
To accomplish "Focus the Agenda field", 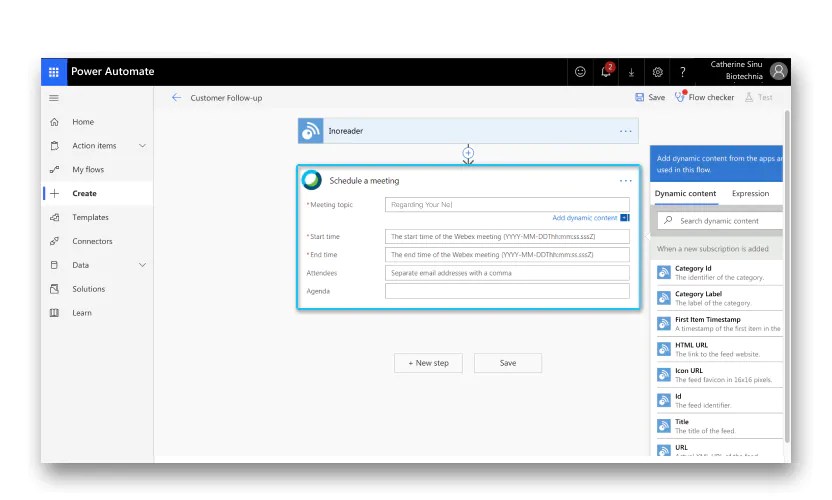I will tap(507, 291).
